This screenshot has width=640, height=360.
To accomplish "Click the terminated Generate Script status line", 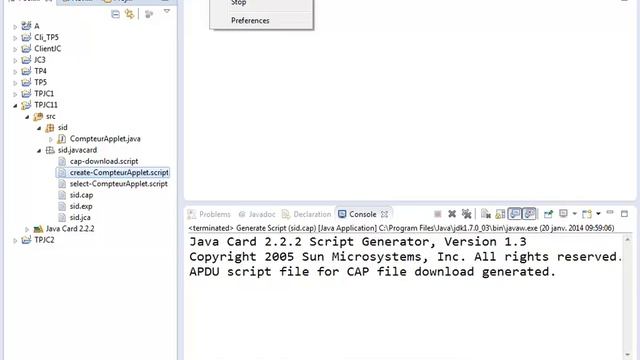I will (x=401, y=228).
